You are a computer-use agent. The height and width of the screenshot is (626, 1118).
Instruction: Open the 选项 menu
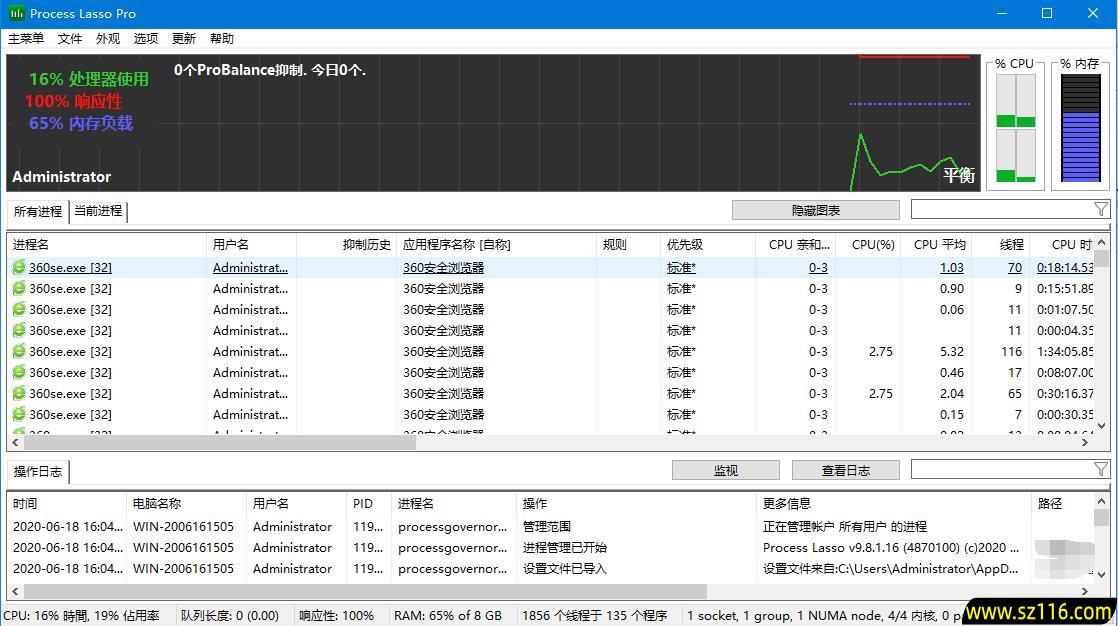pyautogui.click(x=146, y=39)
